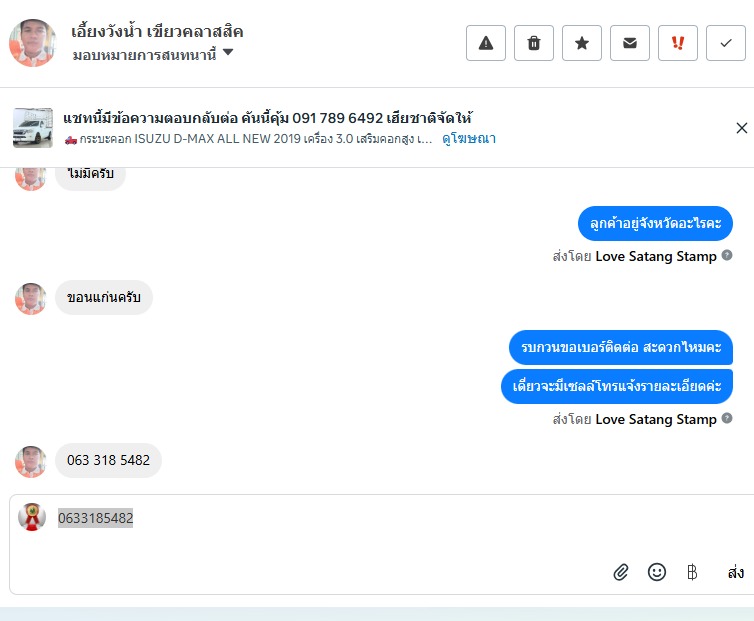
Task: Open the emoji picker
Action: pyautogui.click(x=657, y=572)
